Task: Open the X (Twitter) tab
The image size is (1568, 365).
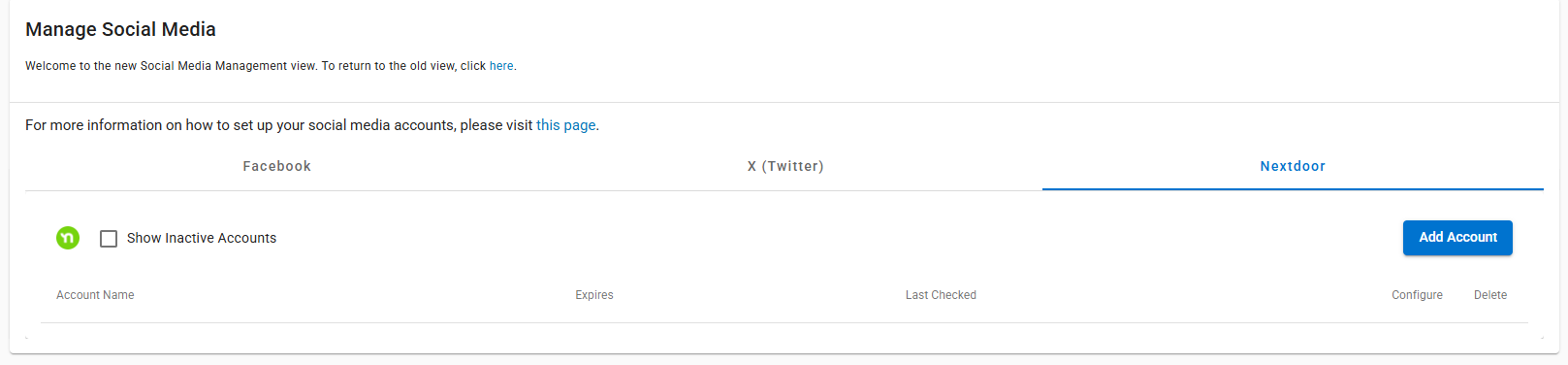Action: click(x=785, y=166)
